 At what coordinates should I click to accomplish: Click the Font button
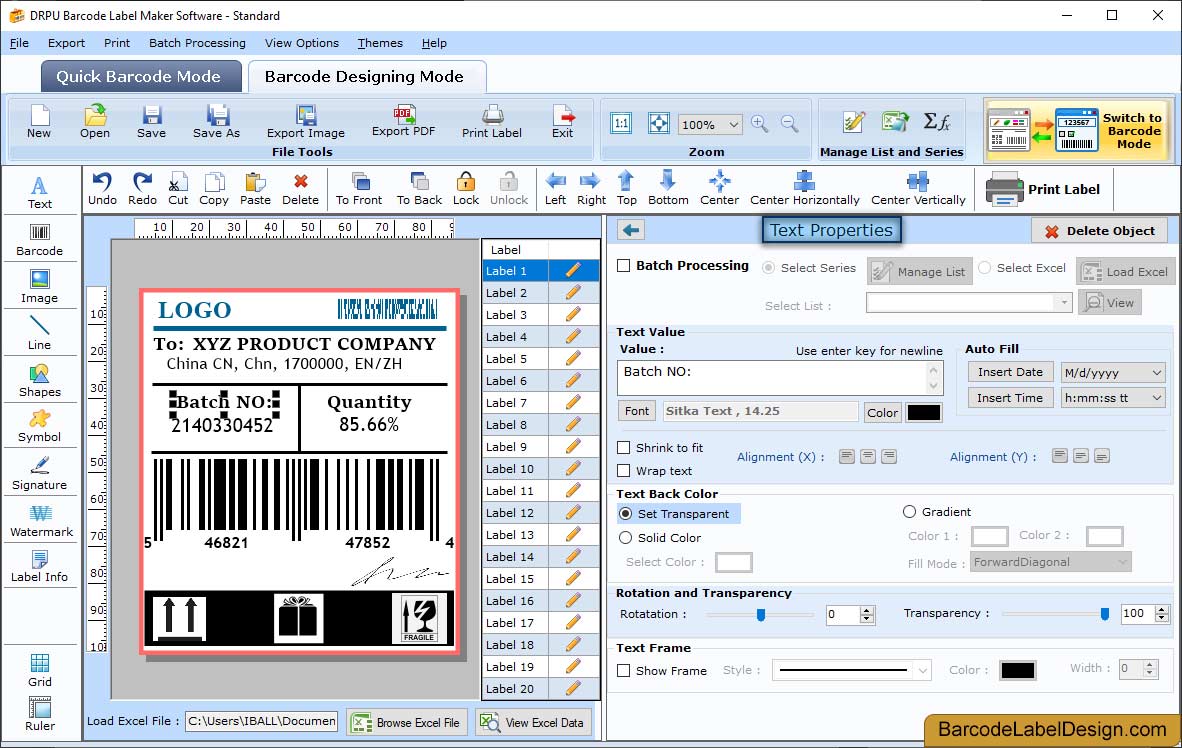636,411
